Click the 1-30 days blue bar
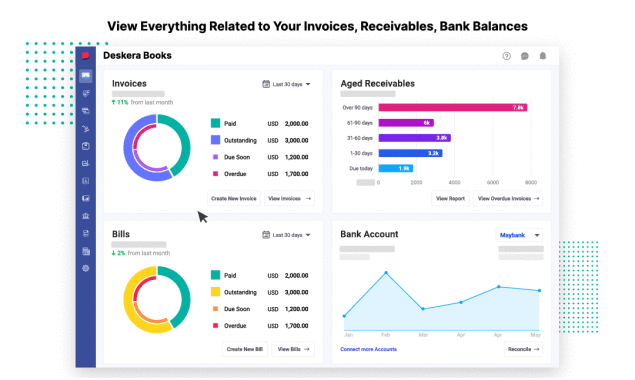 pyautogui.click(x=411, y=153)
